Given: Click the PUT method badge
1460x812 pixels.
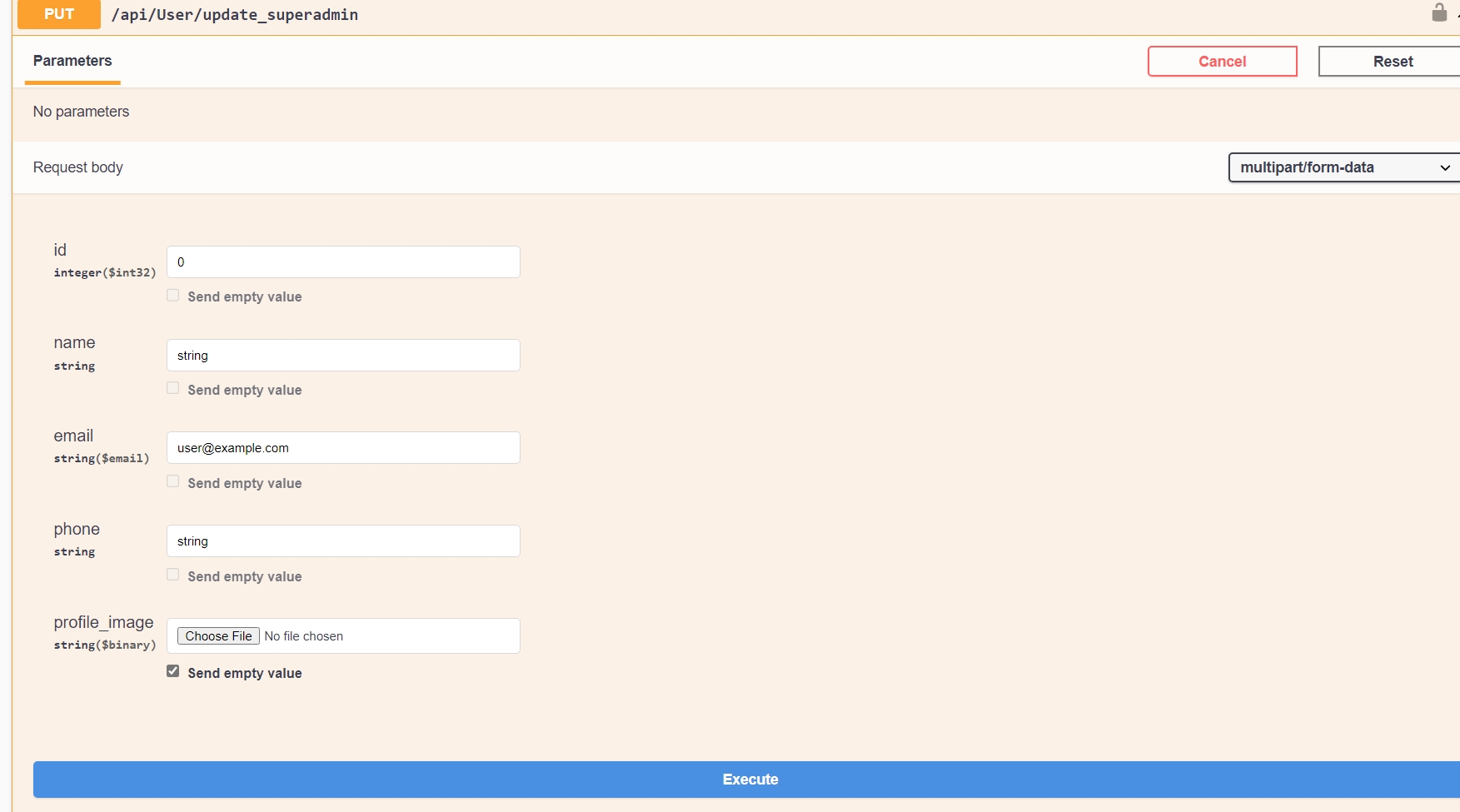Looking at the screenshot, I should pos(59,14).
